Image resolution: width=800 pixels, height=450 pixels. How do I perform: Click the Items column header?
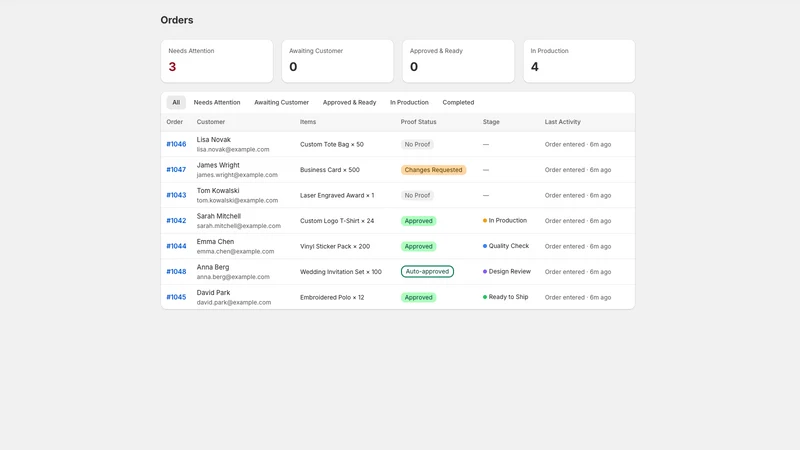click(x=308, y=122)
